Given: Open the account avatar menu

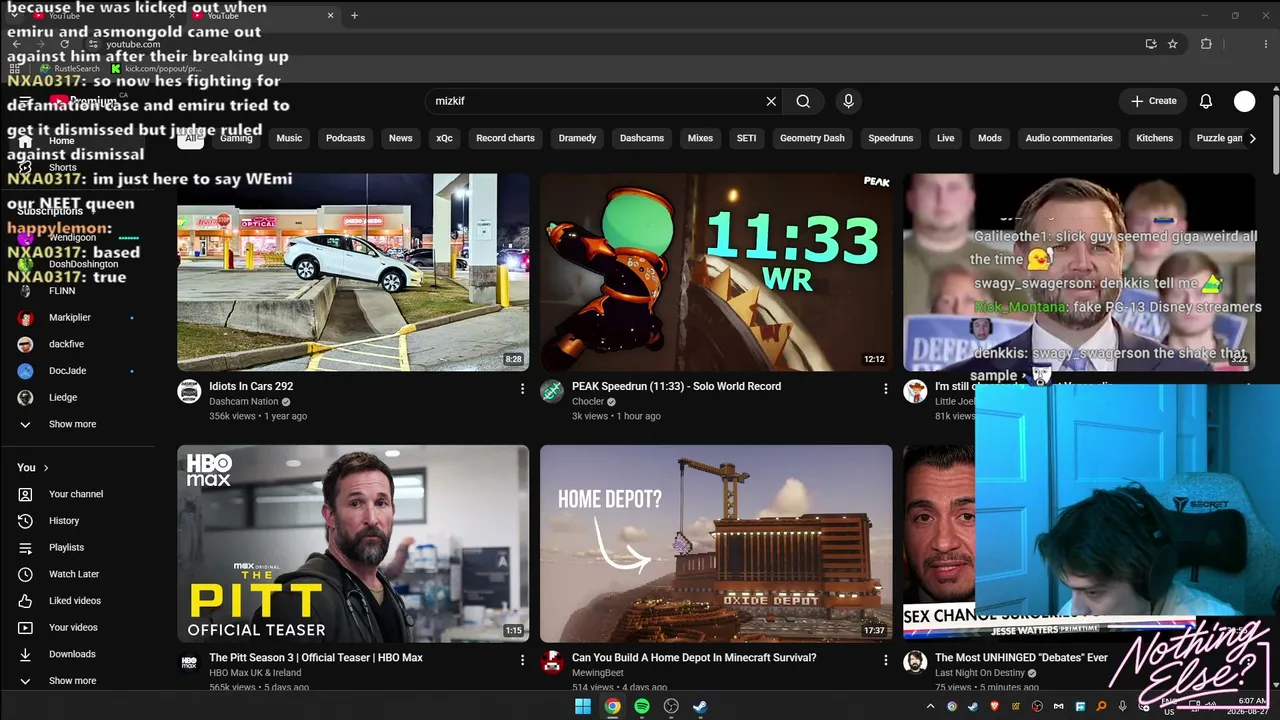Looking at the screenshot, I should 1245,101.
